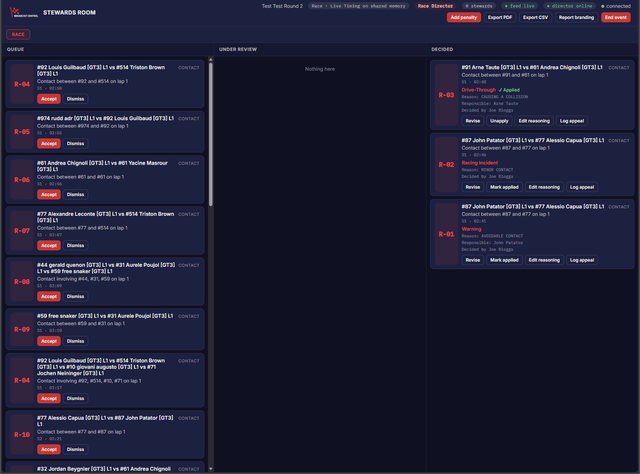Screen dimensions: 640x474
Task: Dismiss incident R-09 free snaker vs Aurele Poujol
Action: click(x=76, y=341)
